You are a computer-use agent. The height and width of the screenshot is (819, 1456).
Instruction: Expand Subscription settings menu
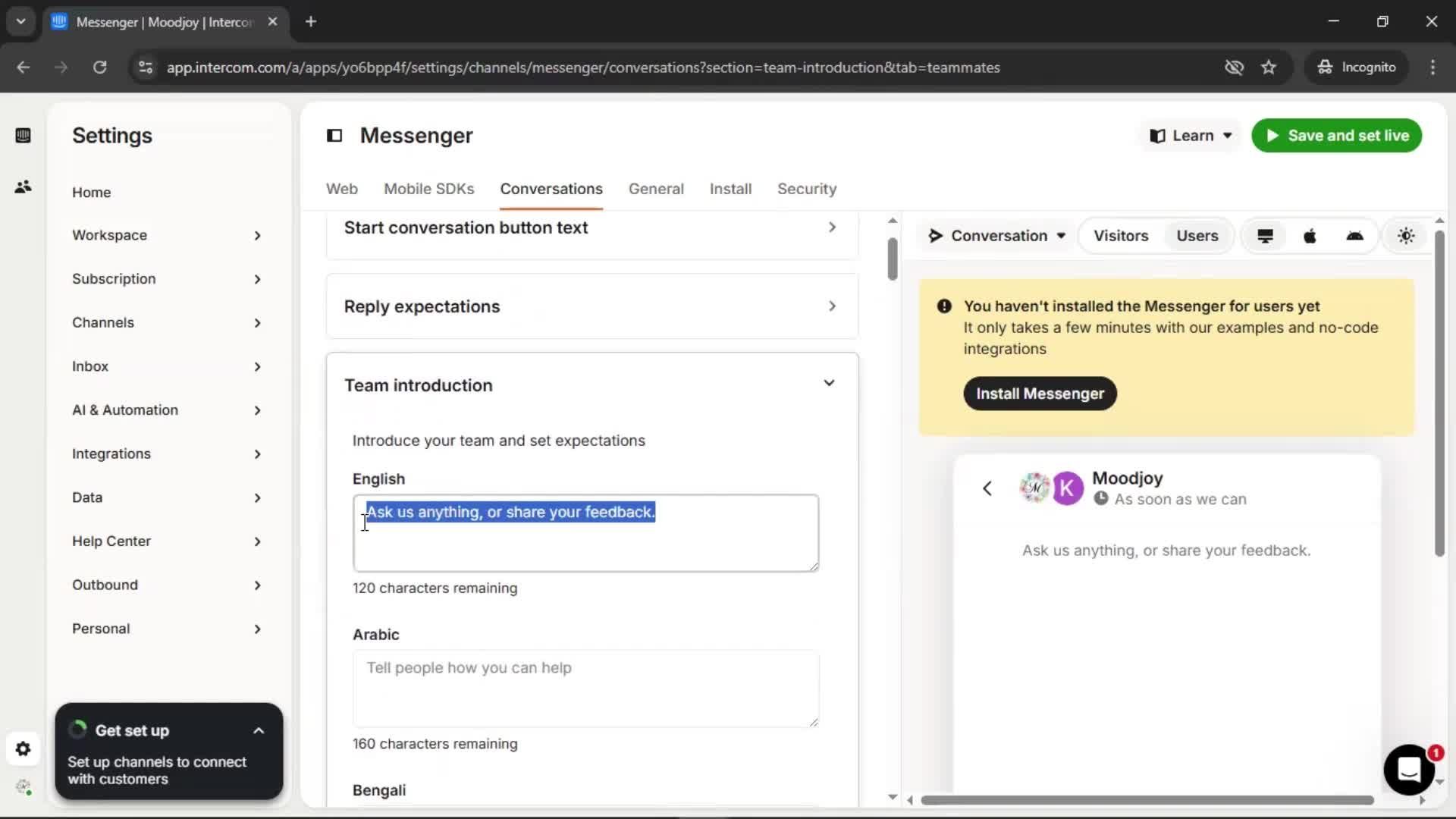(x=166, y=279)
